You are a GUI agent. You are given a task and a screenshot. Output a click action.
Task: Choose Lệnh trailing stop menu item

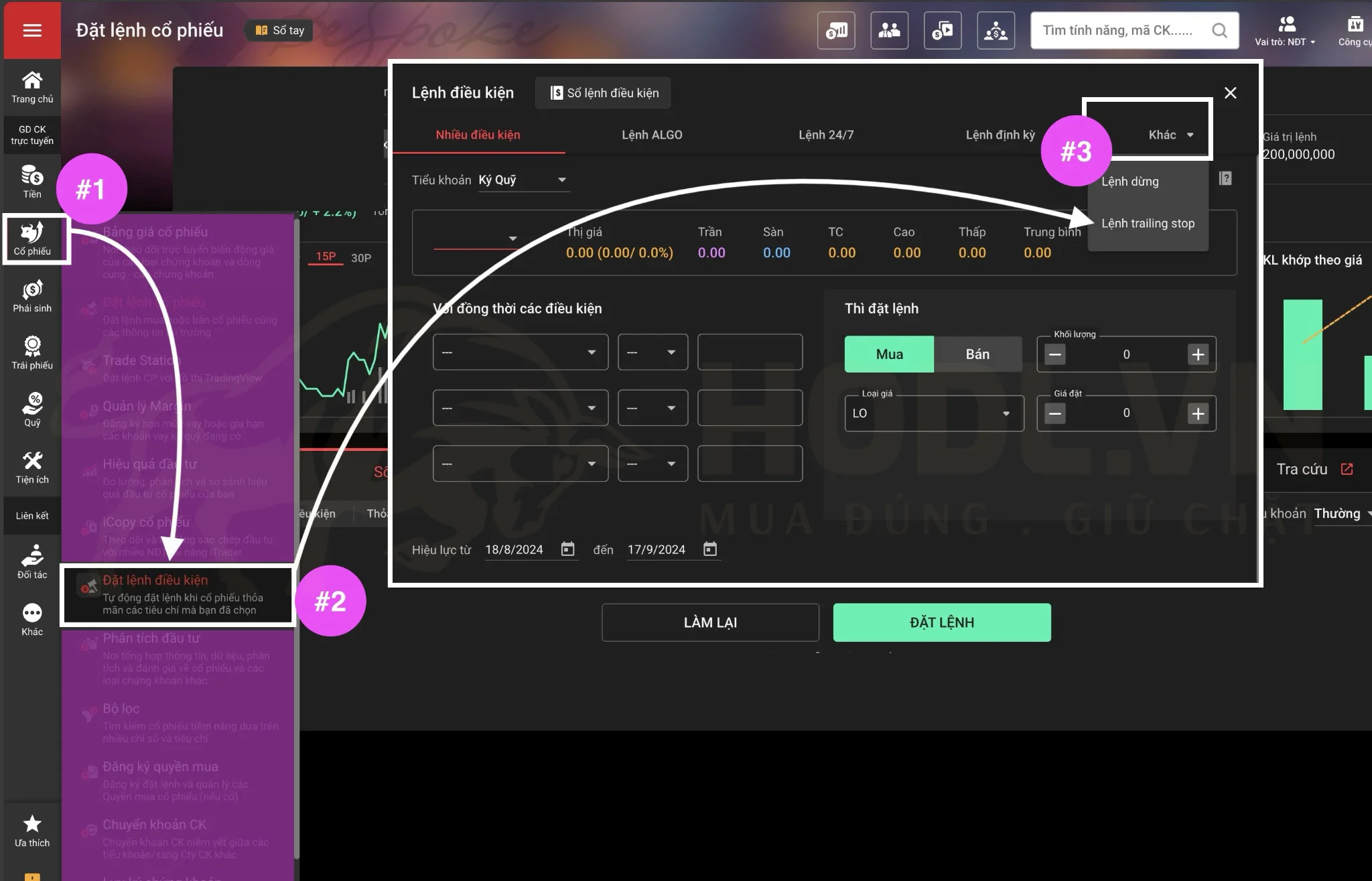coord(1148,223)
